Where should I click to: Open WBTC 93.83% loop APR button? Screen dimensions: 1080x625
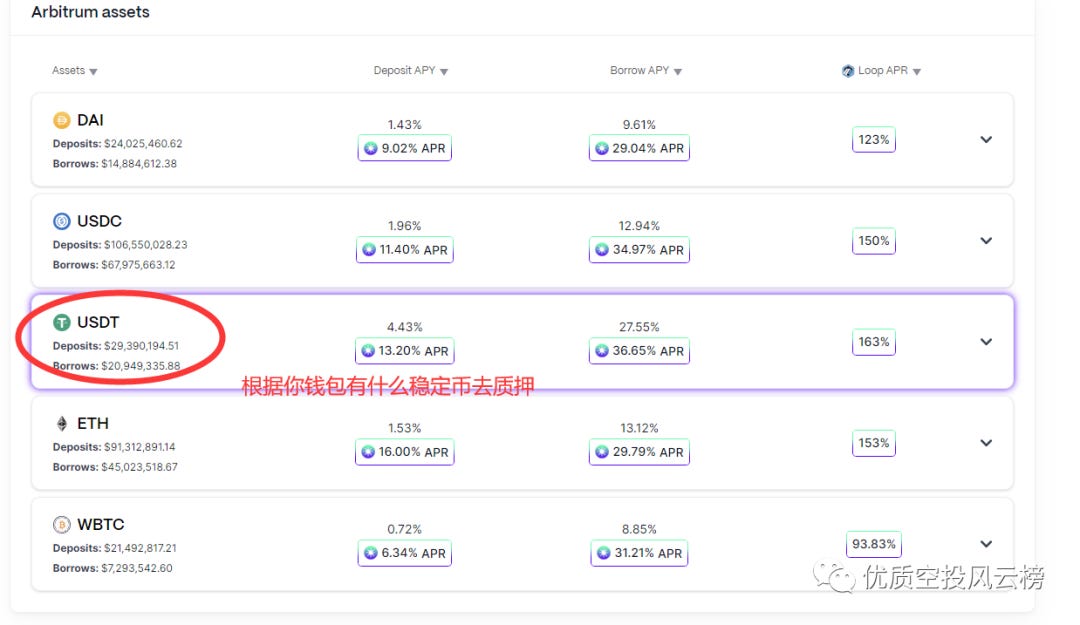tap(873, 544)
